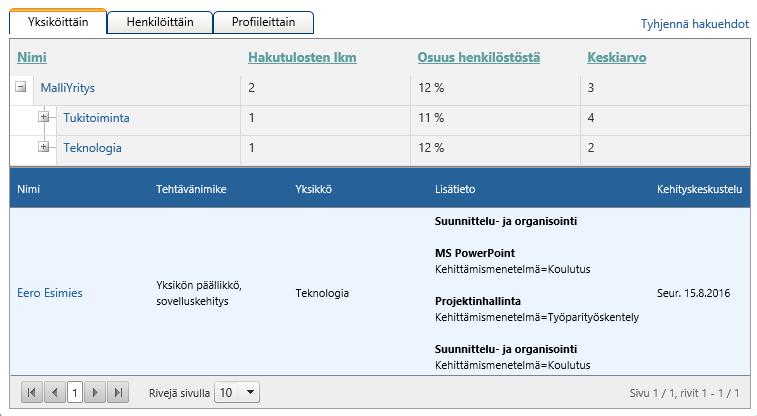This screenshot has height=416, width=757.
Task: Open the MalliYritys unit link
Action: [x=68, y=88]
